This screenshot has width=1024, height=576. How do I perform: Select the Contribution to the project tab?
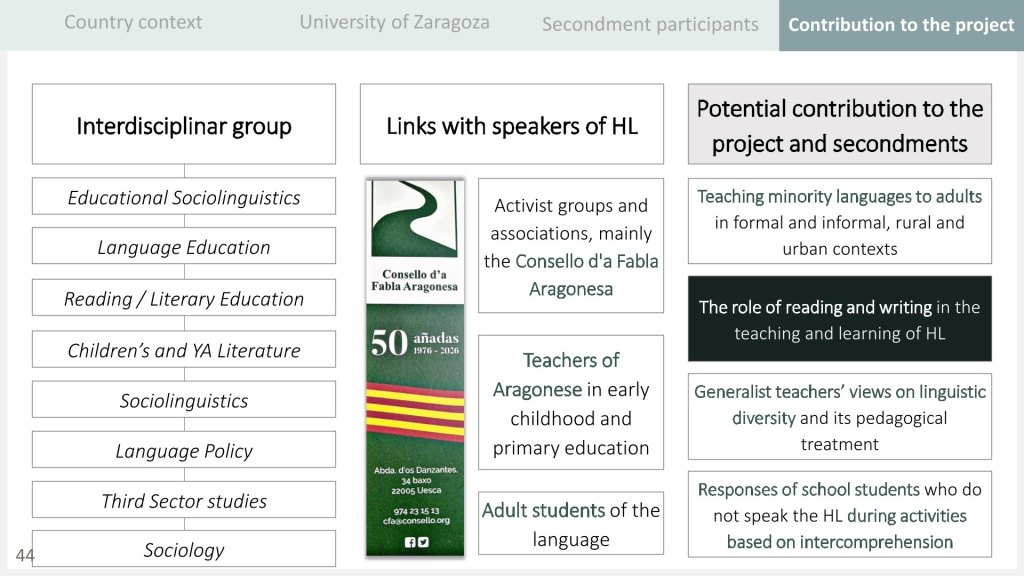coord(901,25)
